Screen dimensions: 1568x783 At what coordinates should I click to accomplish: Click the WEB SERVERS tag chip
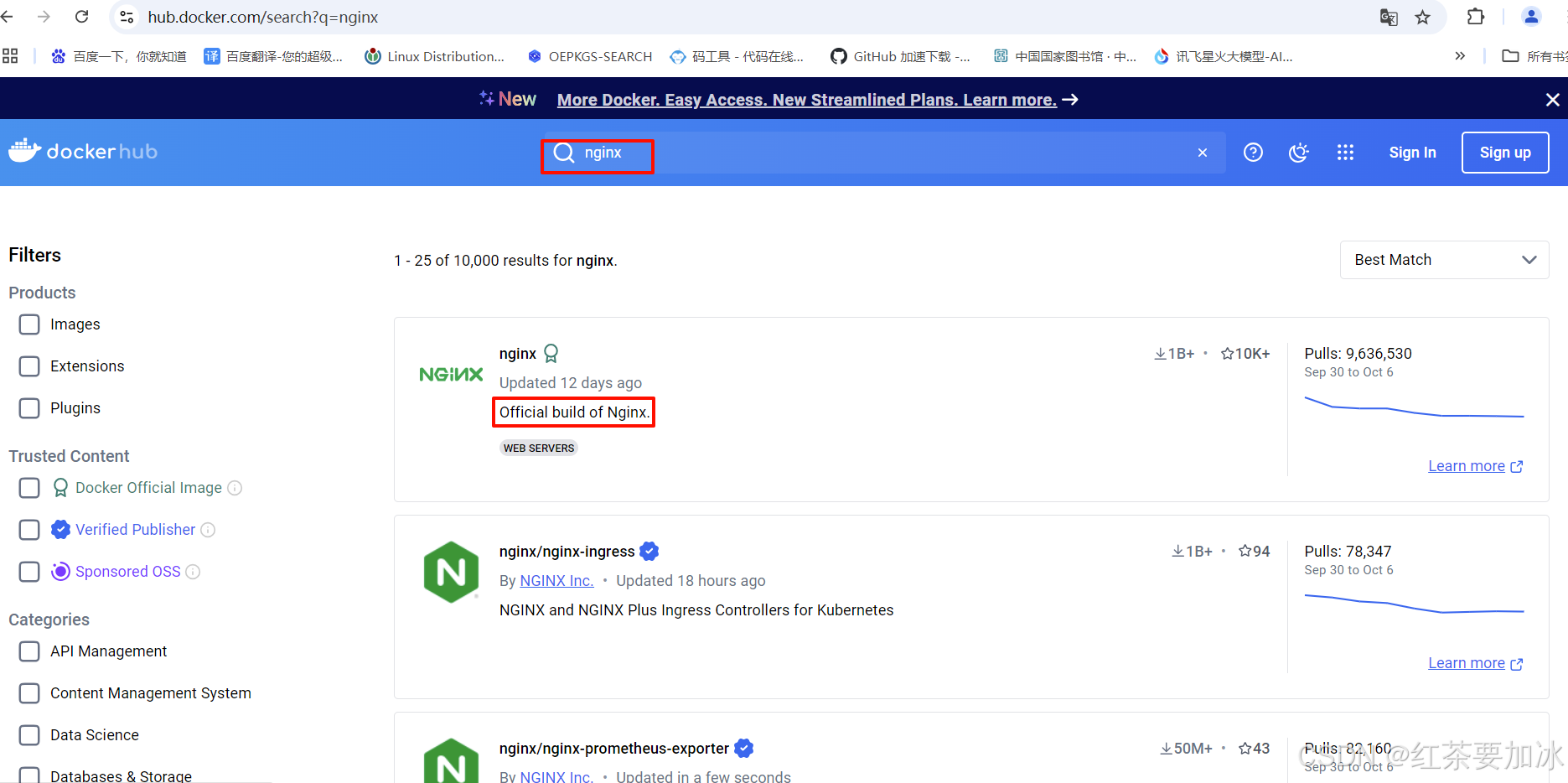(x=539, y=448)
